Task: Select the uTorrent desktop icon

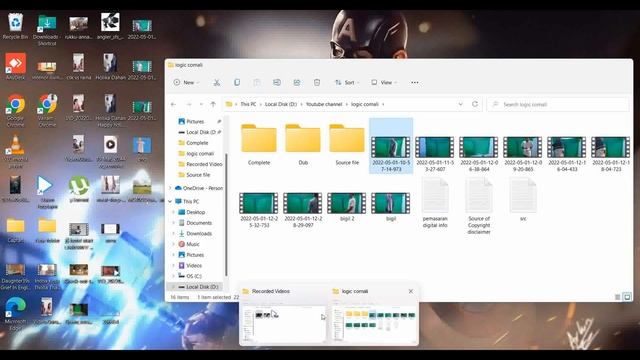Action: [79, 189]
